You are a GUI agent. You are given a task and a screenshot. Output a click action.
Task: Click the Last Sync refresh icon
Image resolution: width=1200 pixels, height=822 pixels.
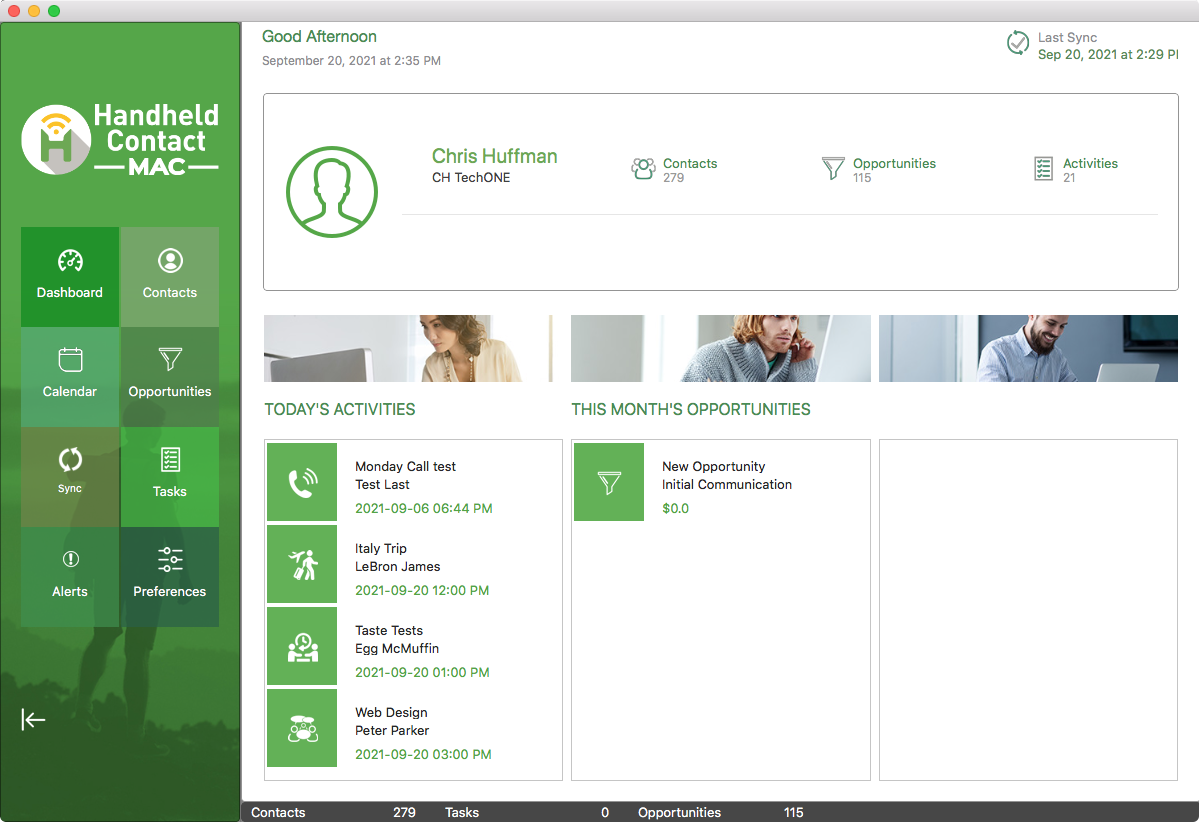pyautogui.click(x=1018, y=43)
